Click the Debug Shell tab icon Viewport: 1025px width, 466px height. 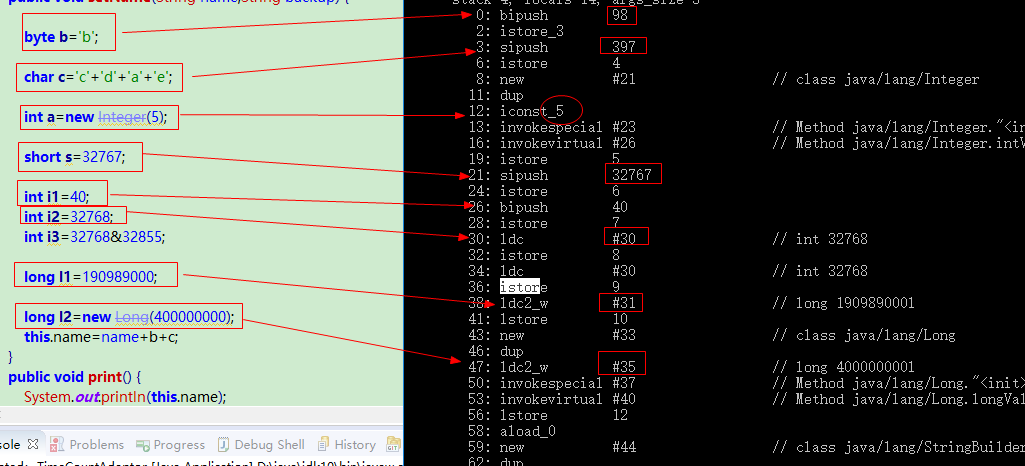pyautogui.click(x=224, y=445)
